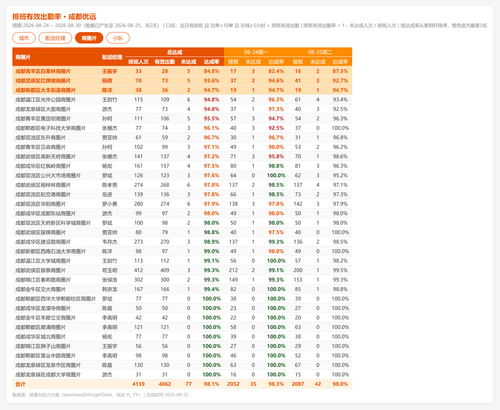Viewport: 500px width, 410px height.
Task: Click the 08-24周一 date header
Action: [x=256, y=52]
